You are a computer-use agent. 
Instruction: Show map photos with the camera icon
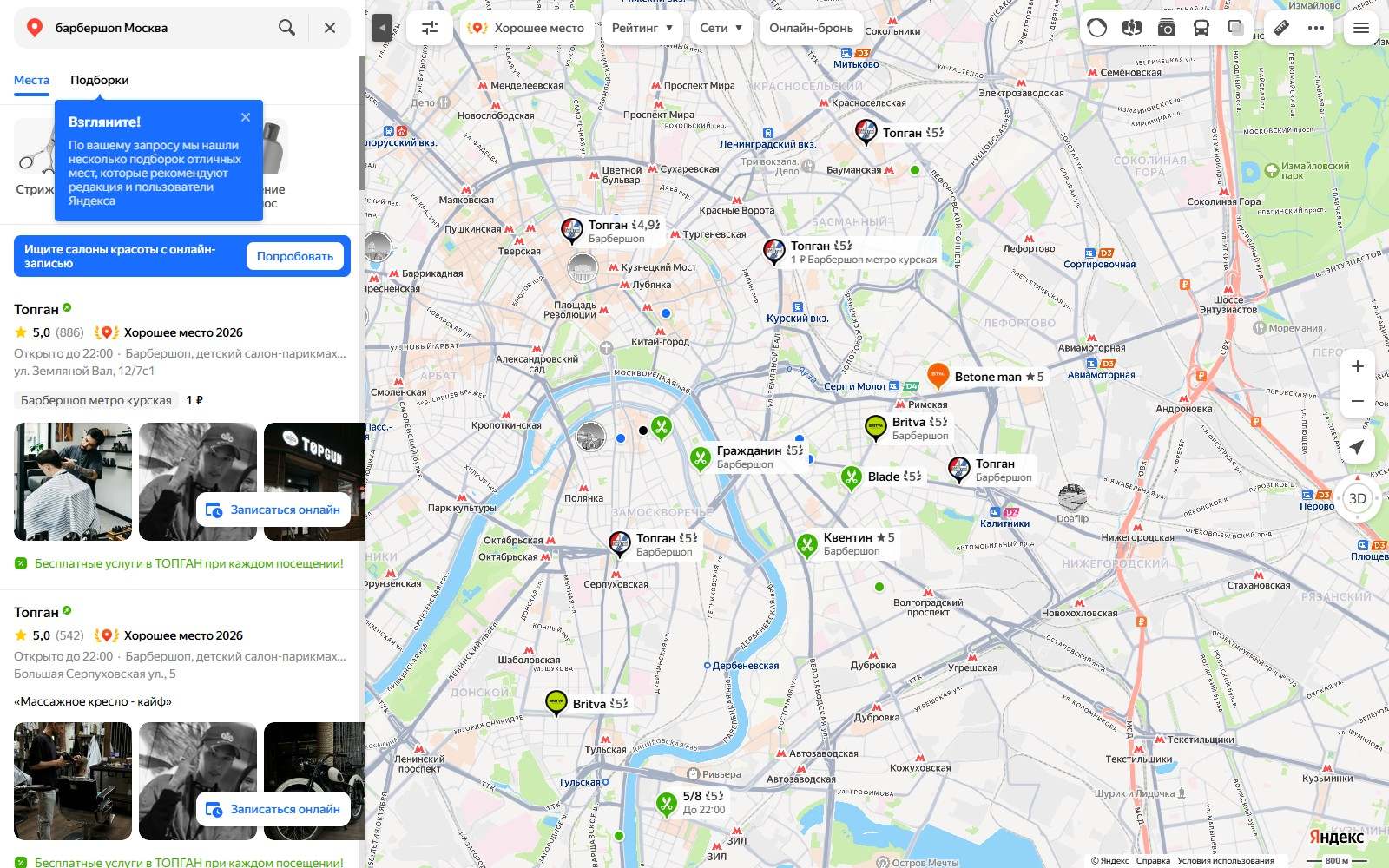pyautogui.click(x=1166, y=28)
